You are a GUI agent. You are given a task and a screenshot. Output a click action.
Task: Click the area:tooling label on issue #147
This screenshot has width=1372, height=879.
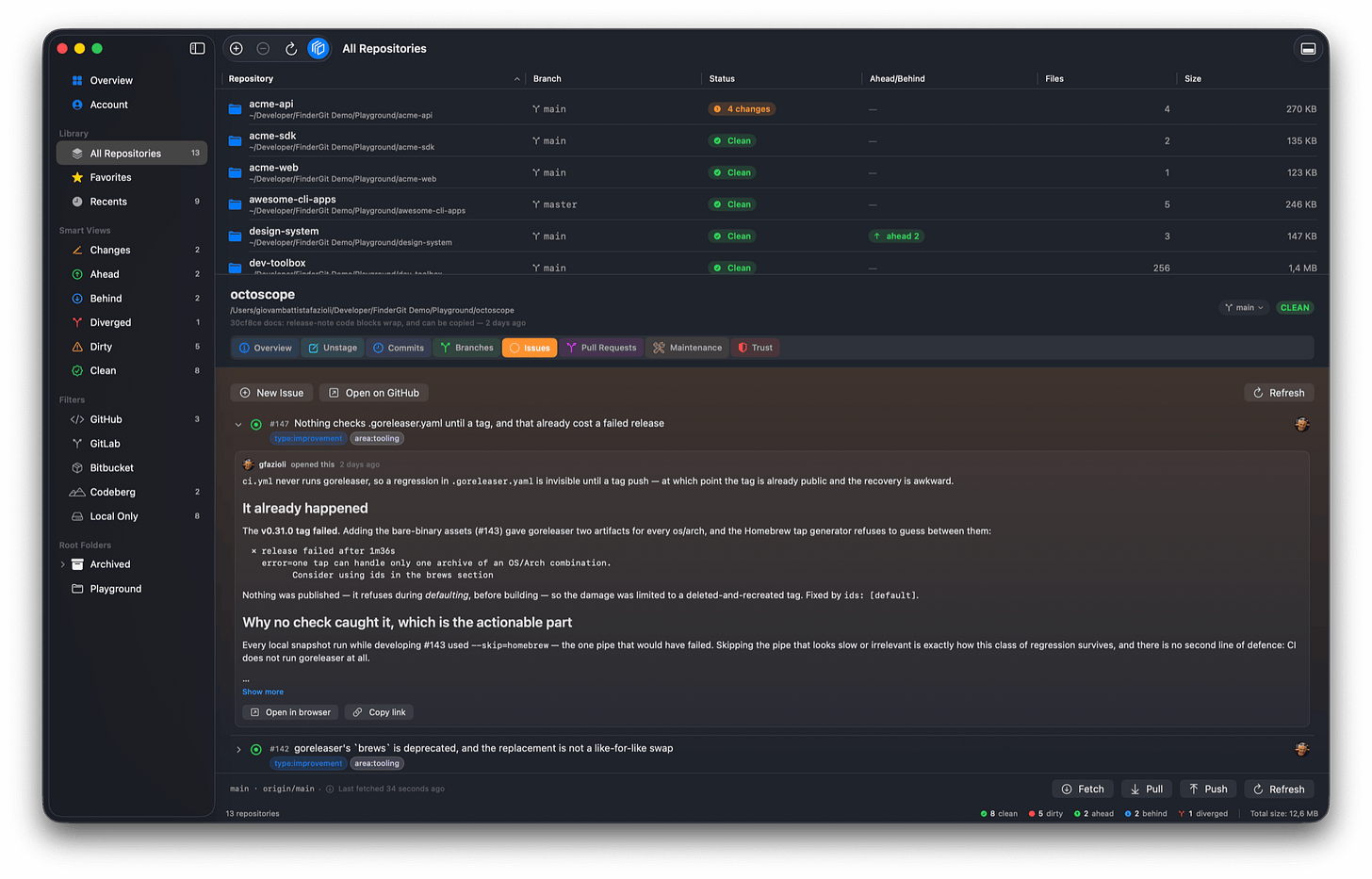click(377, 439)
